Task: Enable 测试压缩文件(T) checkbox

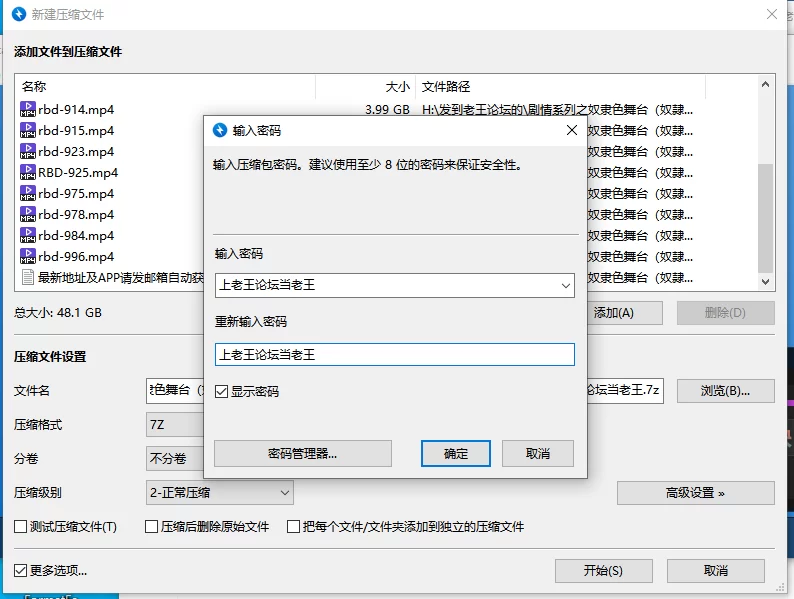Action: point(20,527)
